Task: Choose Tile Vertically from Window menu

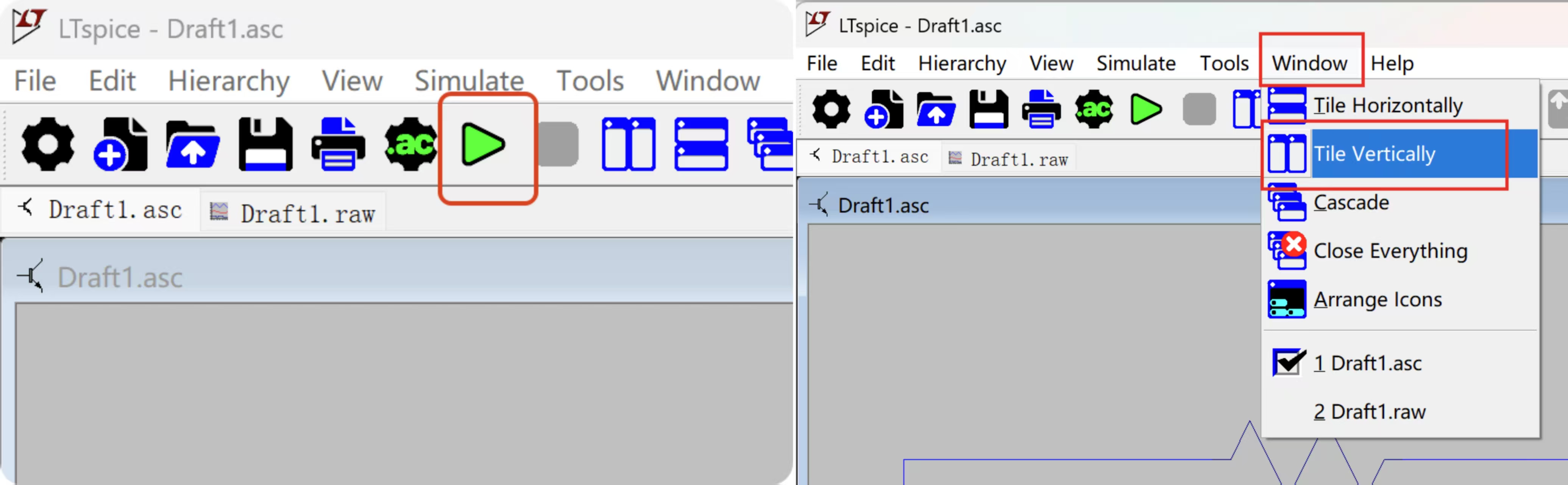Action: pos(1401,153)
